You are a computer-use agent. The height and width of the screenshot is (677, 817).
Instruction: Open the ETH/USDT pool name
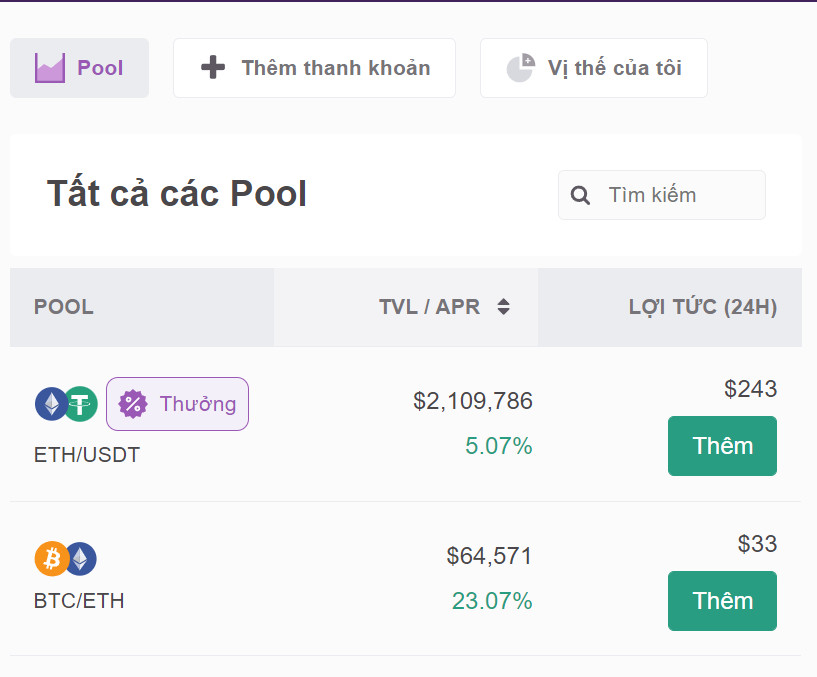click(87, 455)
